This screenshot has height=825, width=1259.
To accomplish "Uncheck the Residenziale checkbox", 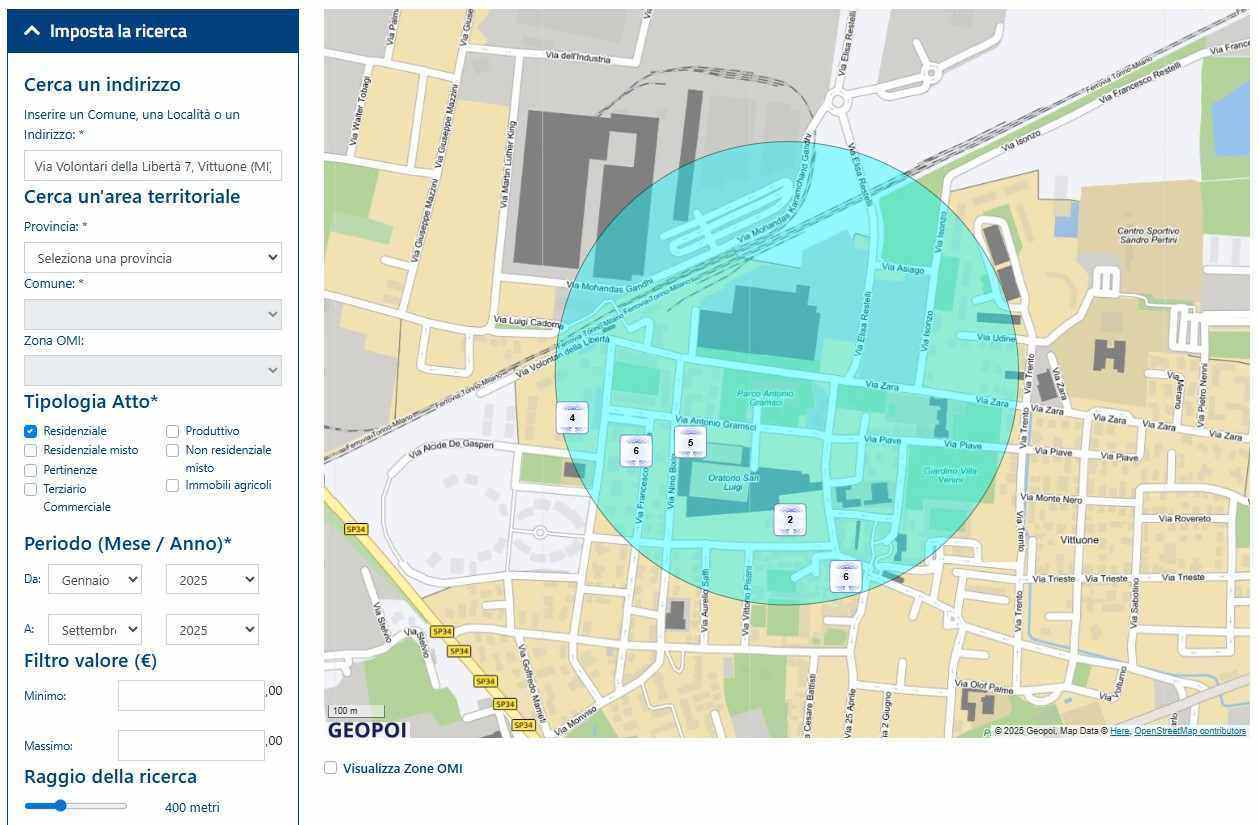I will click(x=31, y=431).
